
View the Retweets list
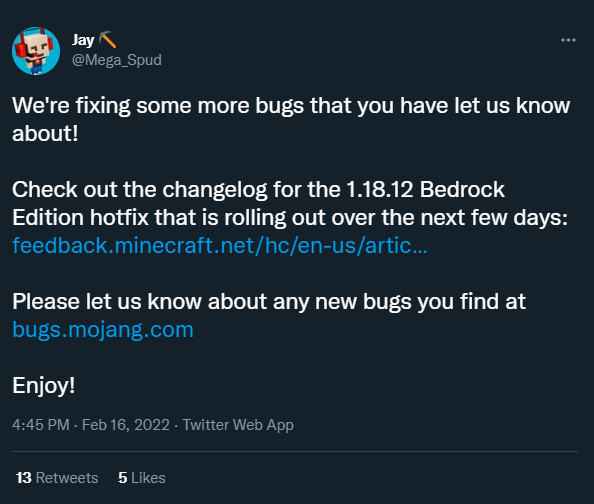[57, 478]
